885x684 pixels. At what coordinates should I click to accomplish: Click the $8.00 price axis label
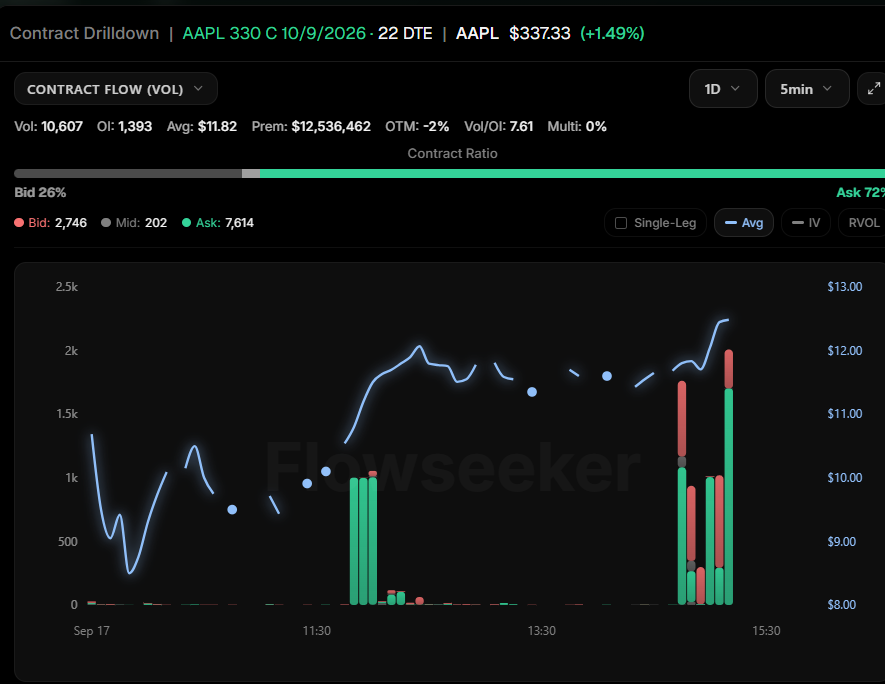(x=841, y=605)
